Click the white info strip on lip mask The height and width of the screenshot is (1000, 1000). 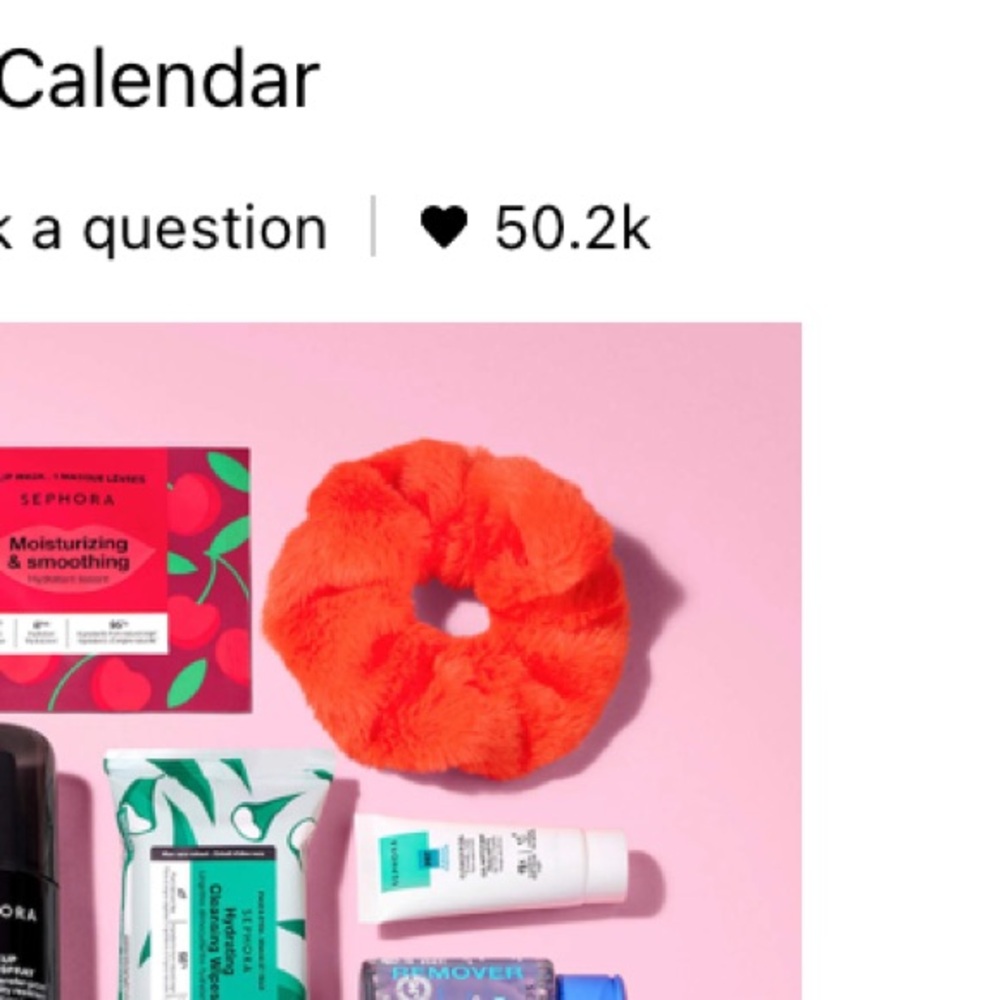[x=84, y=633]
